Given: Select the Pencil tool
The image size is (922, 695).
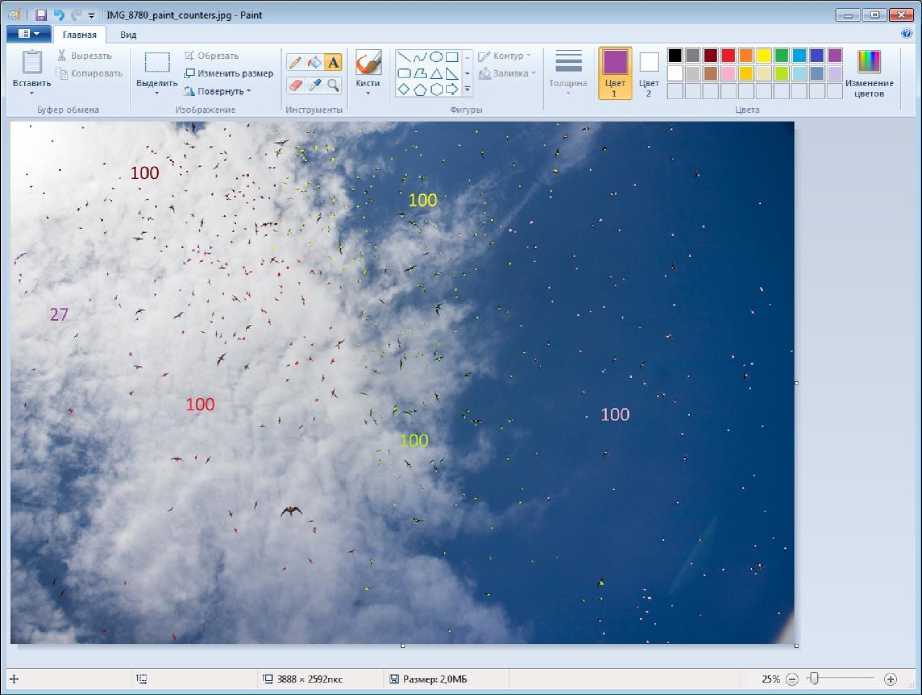Looking at the screenshot, I should click(295, 62).
